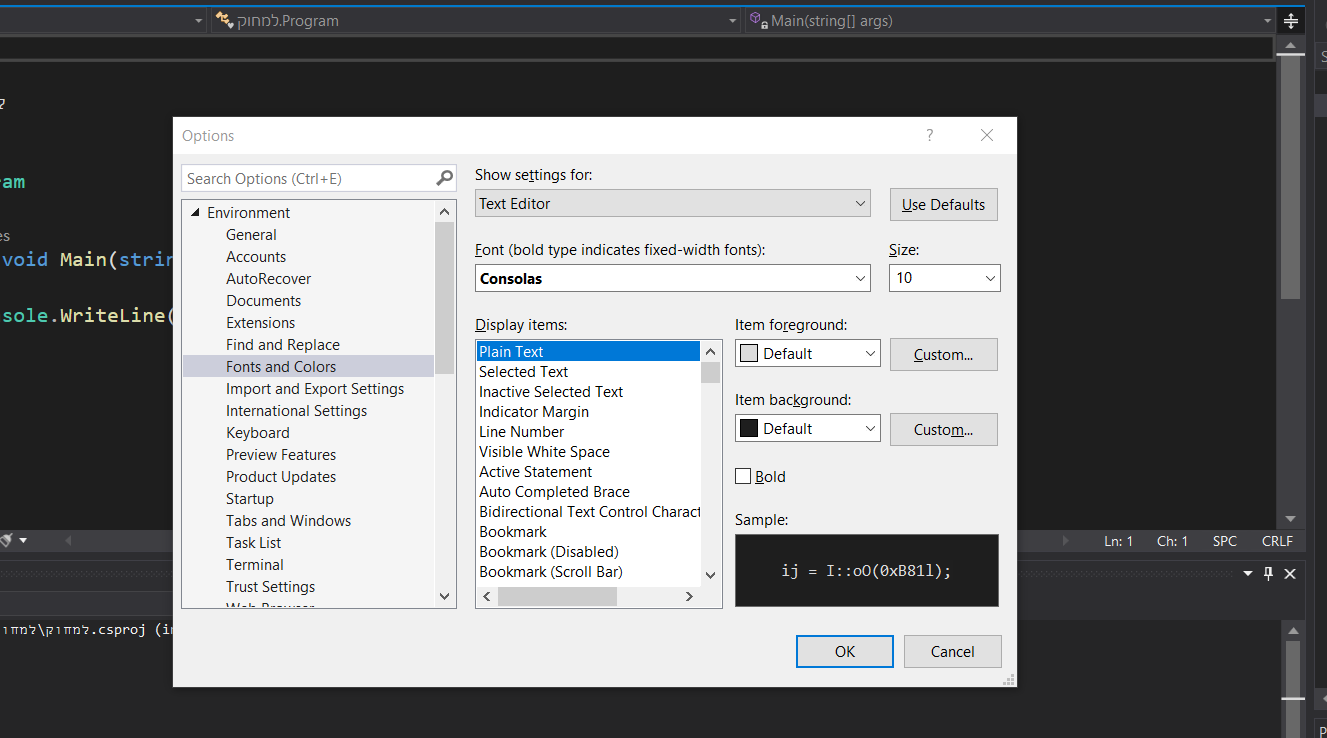This screenshot has height=738, width=1327.
Task: Click the Use Defaults button
Action: click(x=943, y=204)
